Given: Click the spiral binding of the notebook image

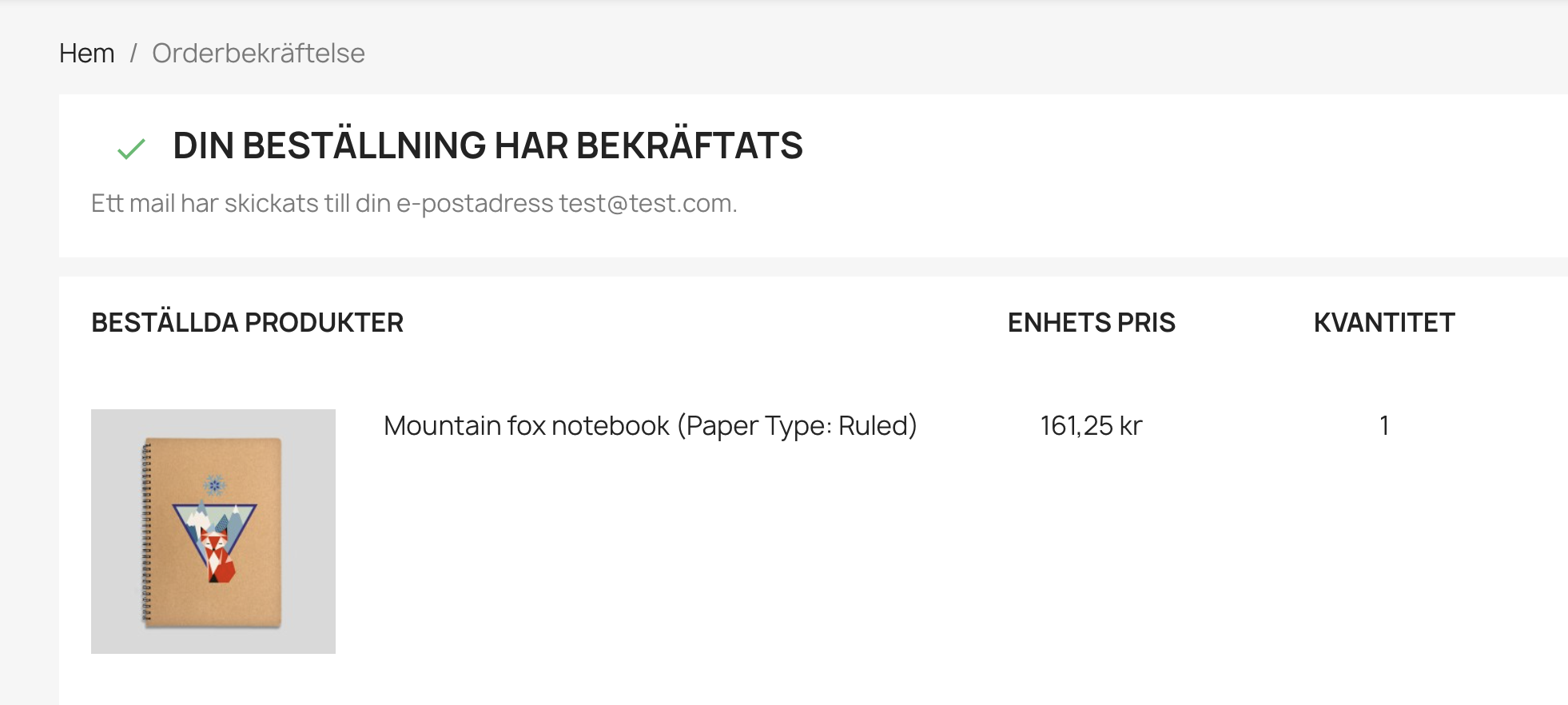Looking at the screenshot, I should [x=147, y=532].
